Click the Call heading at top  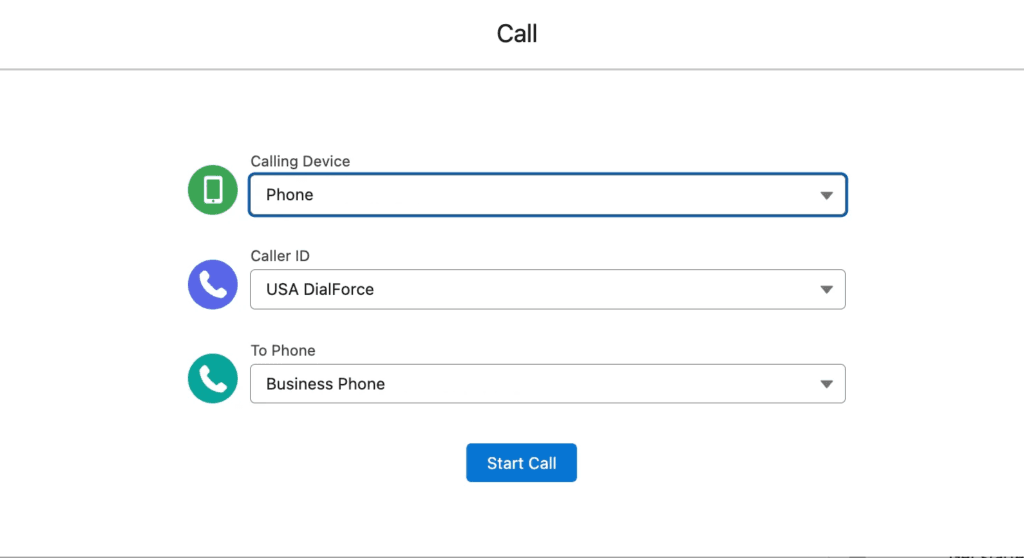tap(517, 33)
